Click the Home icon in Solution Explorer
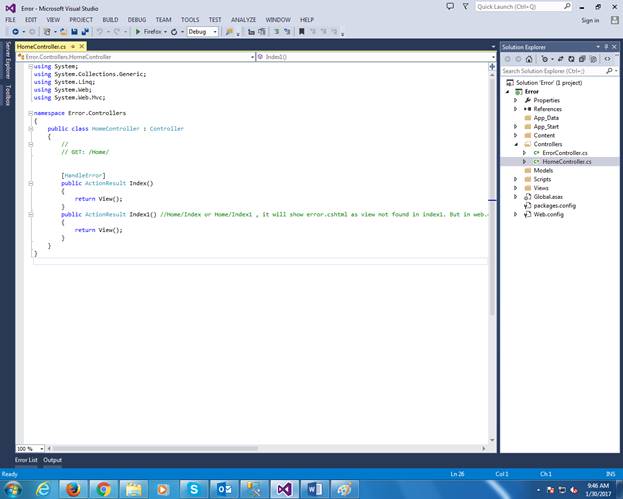 coord(529,59)
